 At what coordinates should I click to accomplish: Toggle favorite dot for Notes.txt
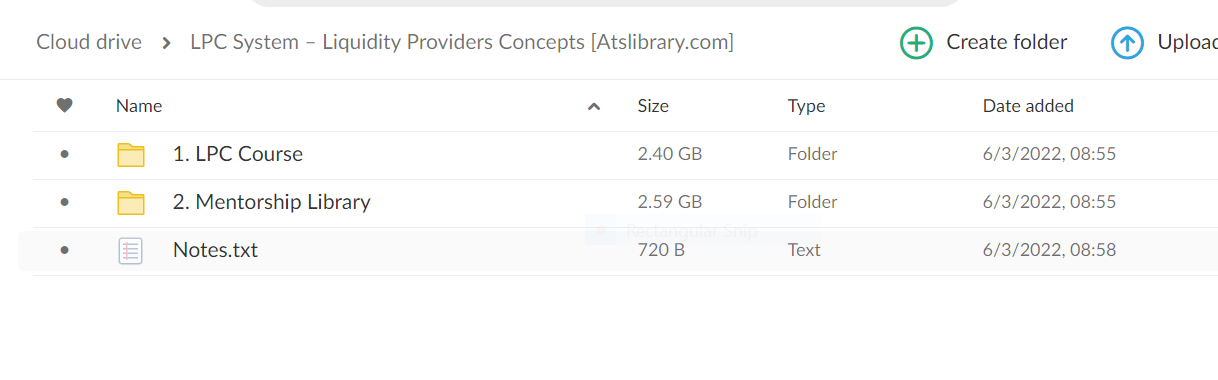[65, 250]
